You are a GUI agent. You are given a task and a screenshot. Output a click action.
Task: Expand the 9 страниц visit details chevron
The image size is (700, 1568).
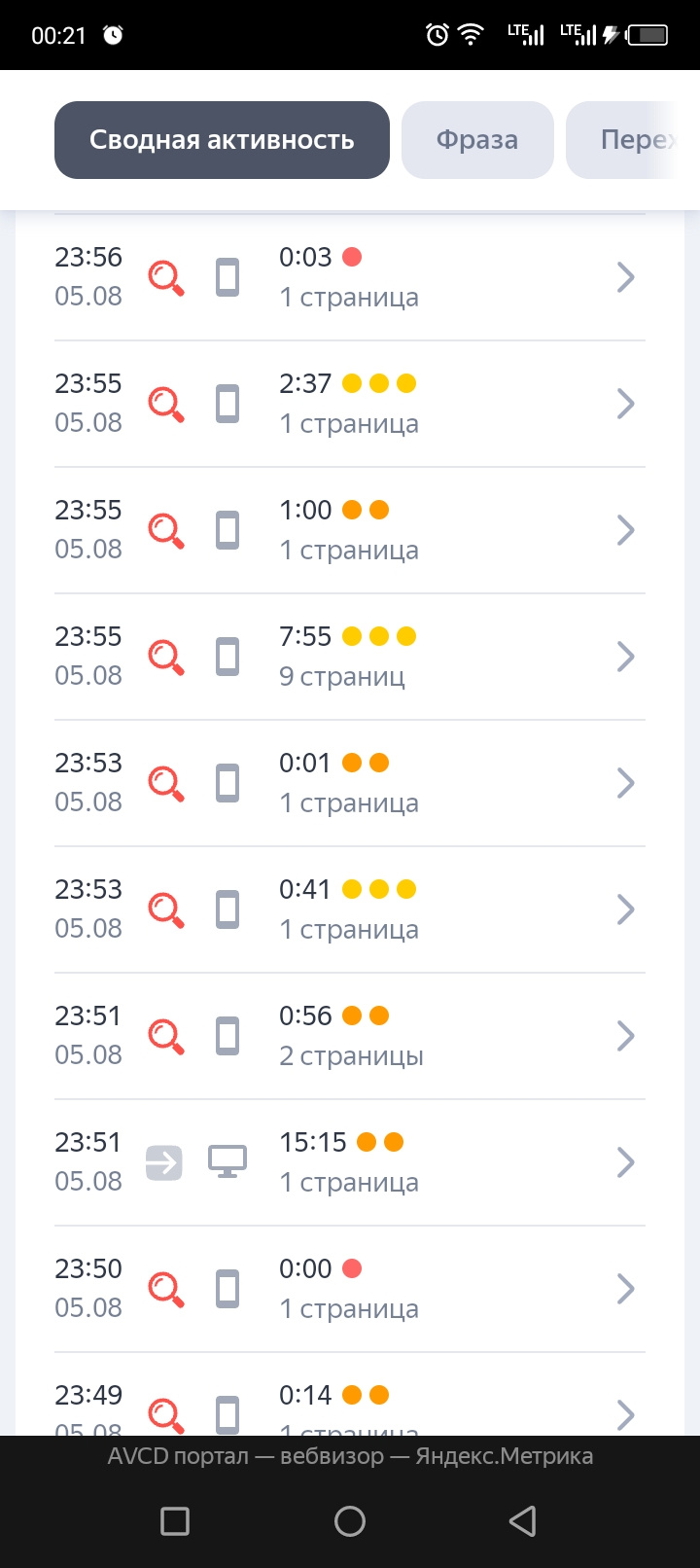coord(626,657)
